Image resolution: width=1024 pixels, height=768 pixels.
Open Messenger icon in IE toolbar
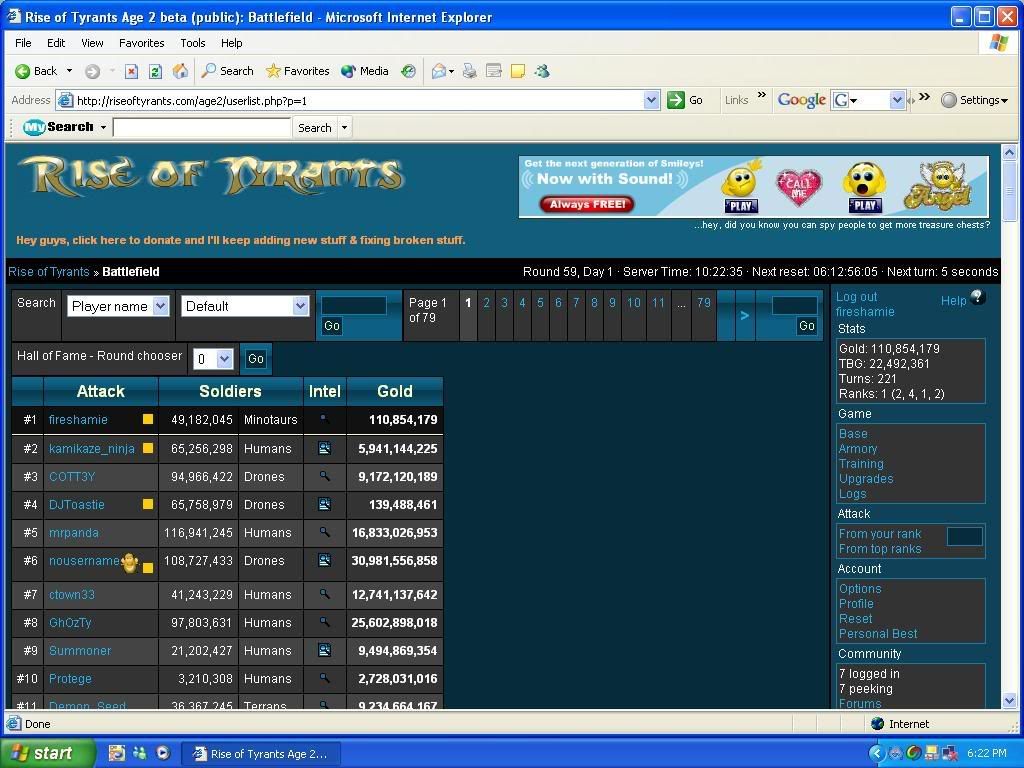[542, 71]
